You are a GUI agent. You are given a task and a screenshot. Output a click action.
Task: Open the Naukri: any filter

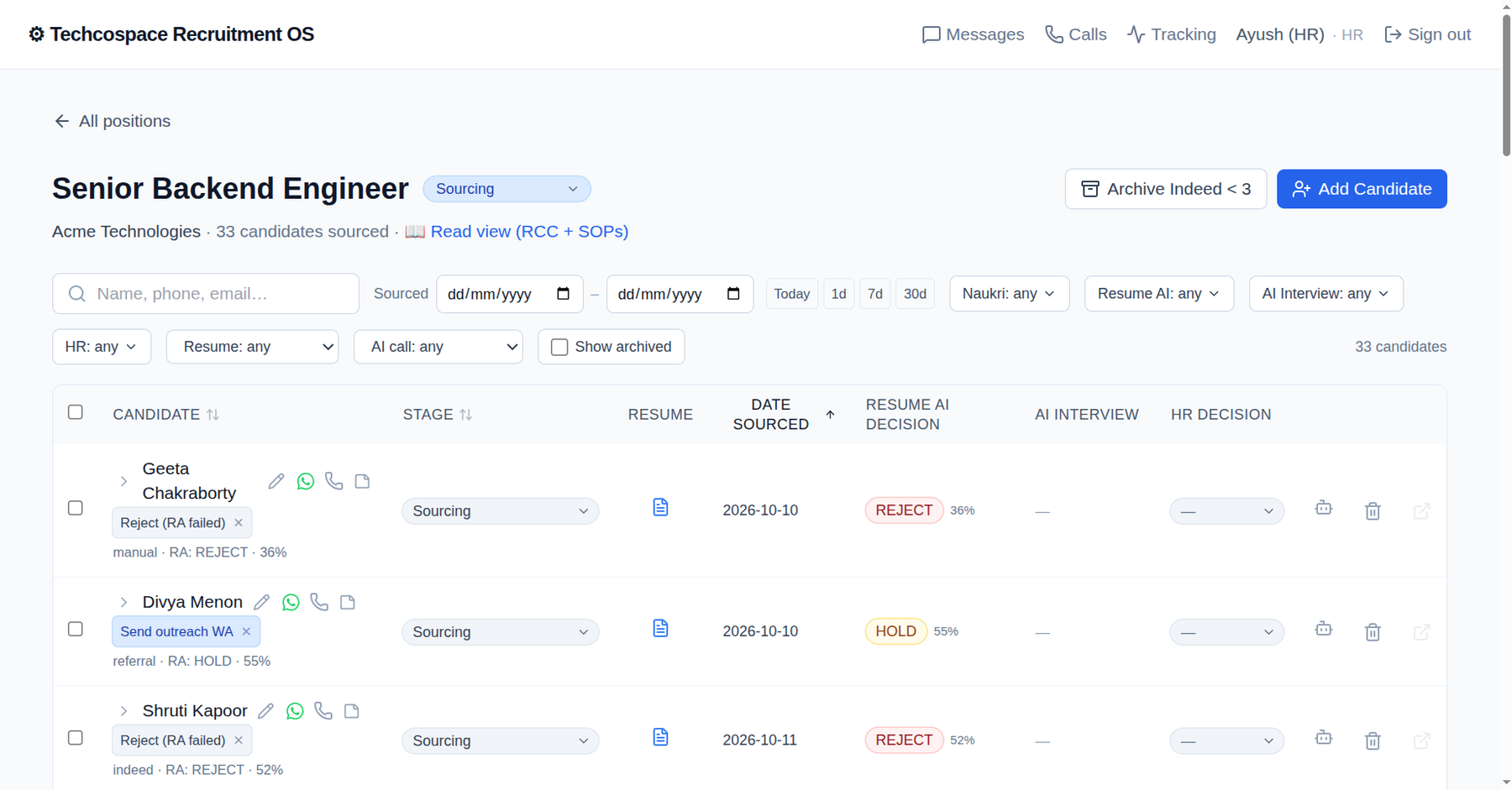pyautogui.click(x=1009, y=294)
